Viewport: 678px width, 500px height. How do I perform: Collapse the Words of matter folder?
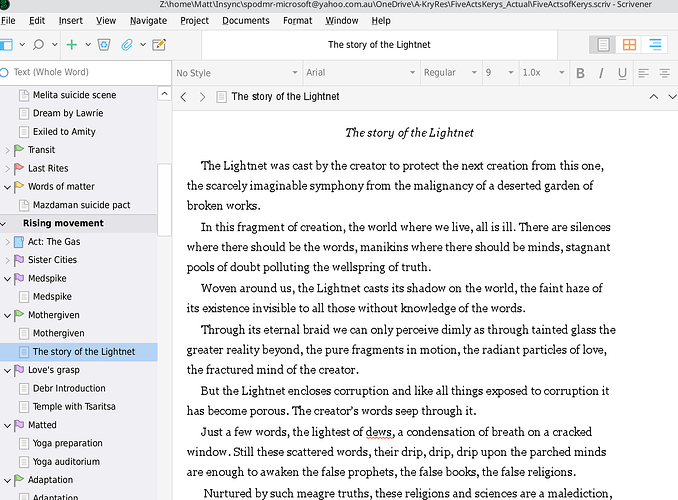pyautogui.click(x=7, y=187)
